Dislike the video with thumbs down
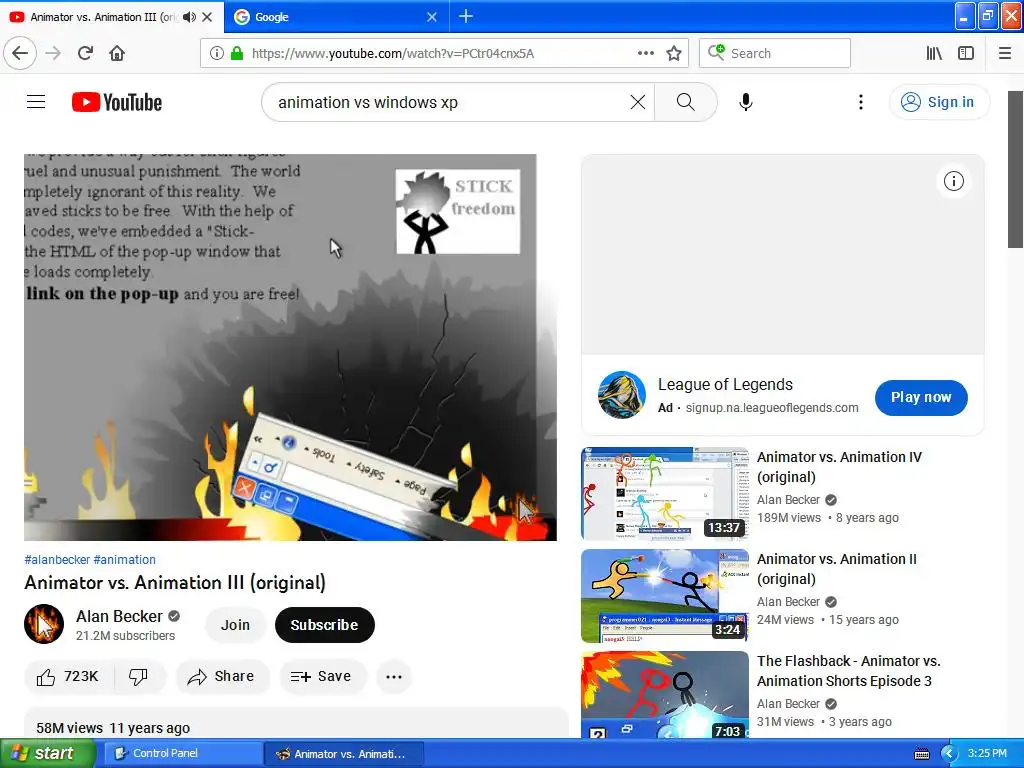 point(138,677)
